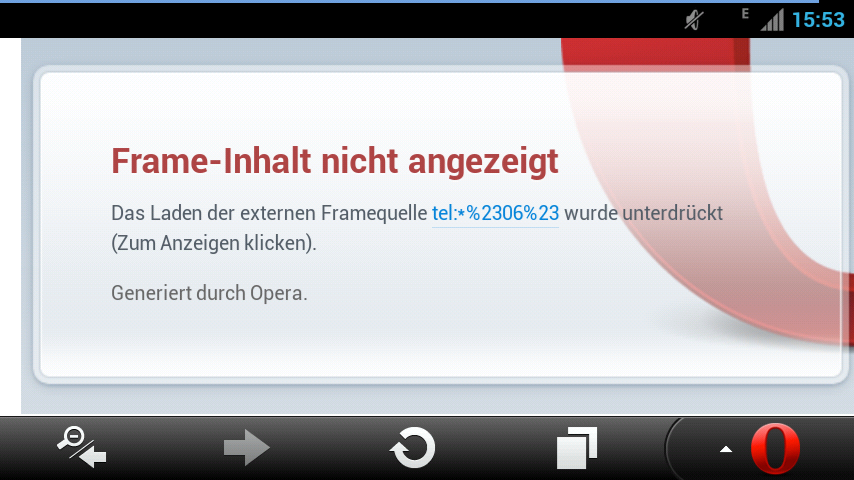Expand the small arrow beside Opera logo
Screen dimensions: 854x480
[725, 449]
